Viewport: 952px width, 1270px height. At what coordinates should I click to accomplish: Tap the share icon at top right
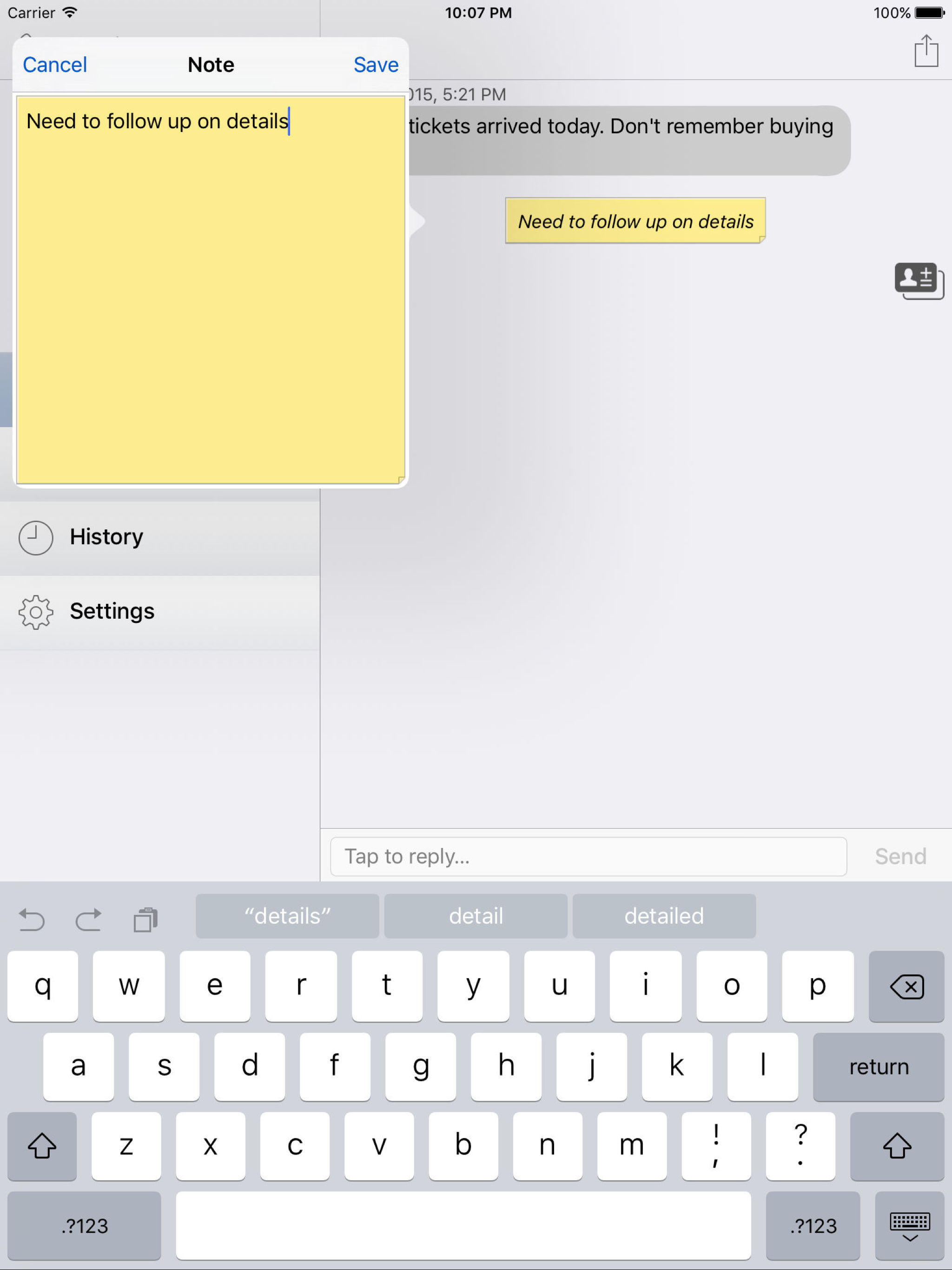coord(926,51)
